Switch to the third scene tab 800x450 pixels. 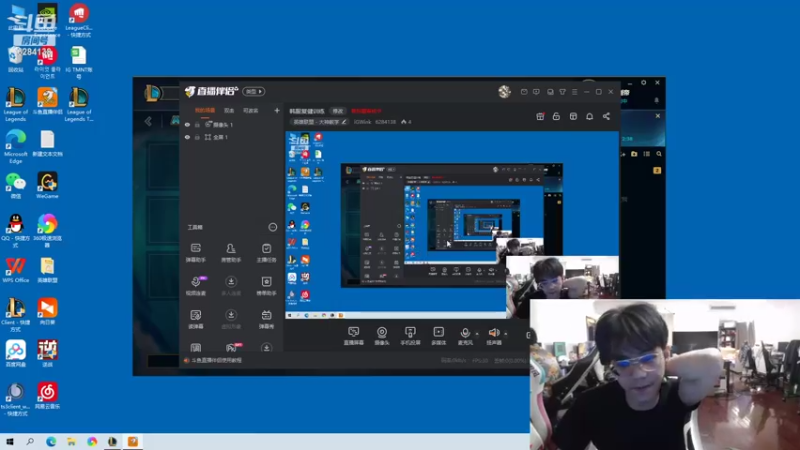coord(251,110)
